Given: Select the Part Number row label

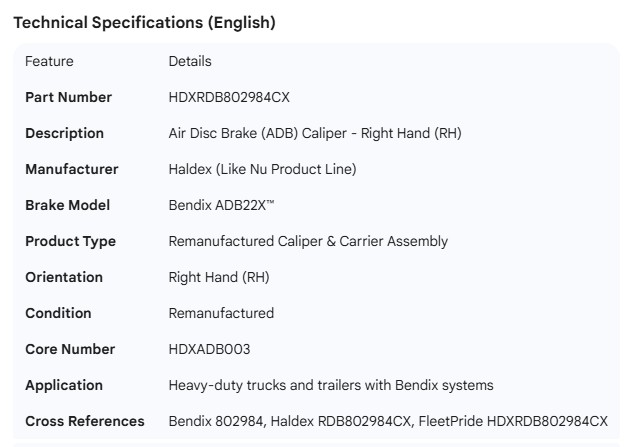Looking at the screenshot, I should [x=68, y=97].
